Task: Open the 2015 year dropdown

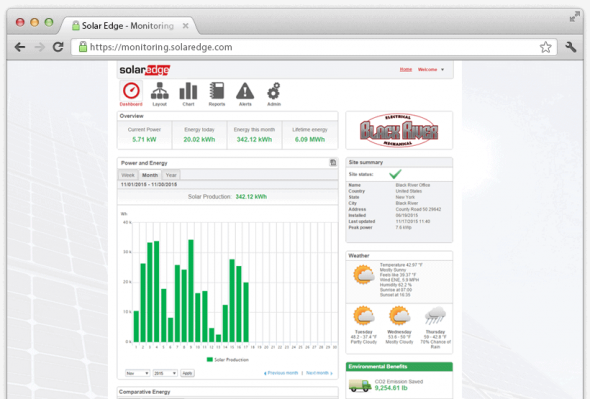Action: (x=165, y=373)
